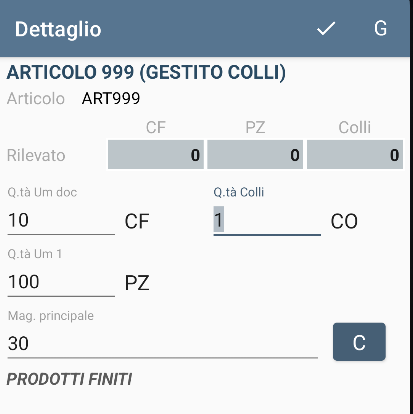413x414 pixels.
Task: Click the PRODOTTI FINITI text
Action: click(69, 379)
